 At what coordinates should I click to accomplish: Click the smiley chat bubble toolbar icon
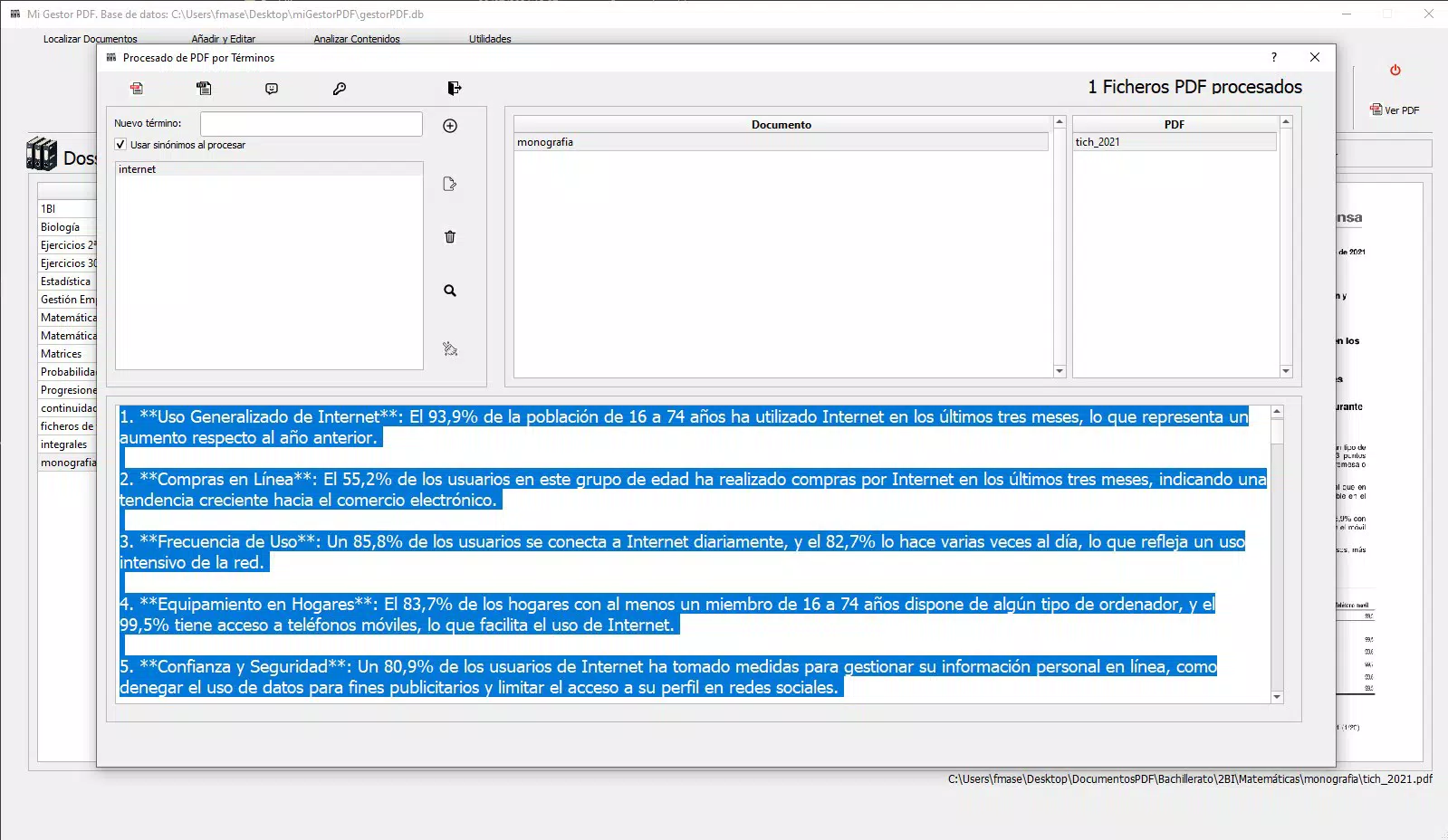tap(272, 89)
